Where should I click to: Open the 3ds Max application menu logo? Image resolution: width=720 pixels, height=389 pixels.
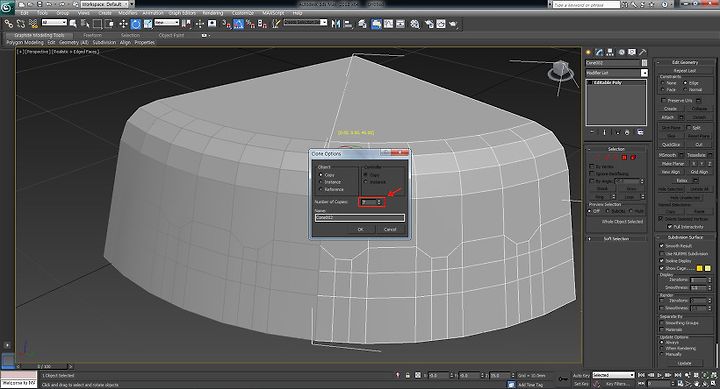(x=7, y=7)
